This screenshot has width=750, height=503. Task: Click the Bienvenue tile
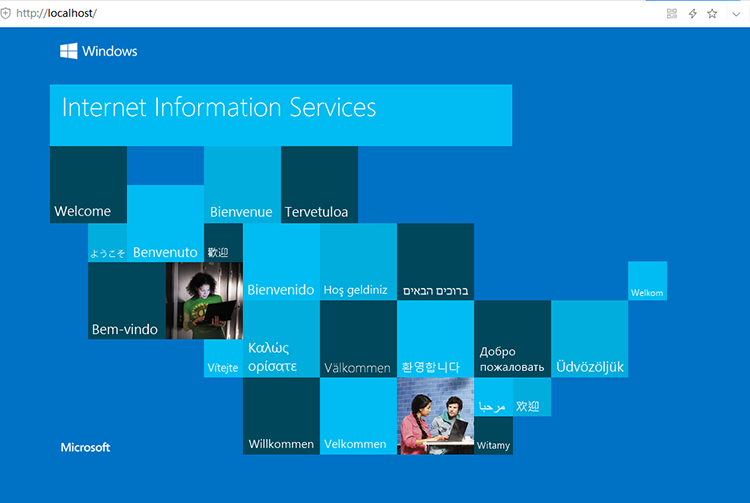[x=243, y=185]
